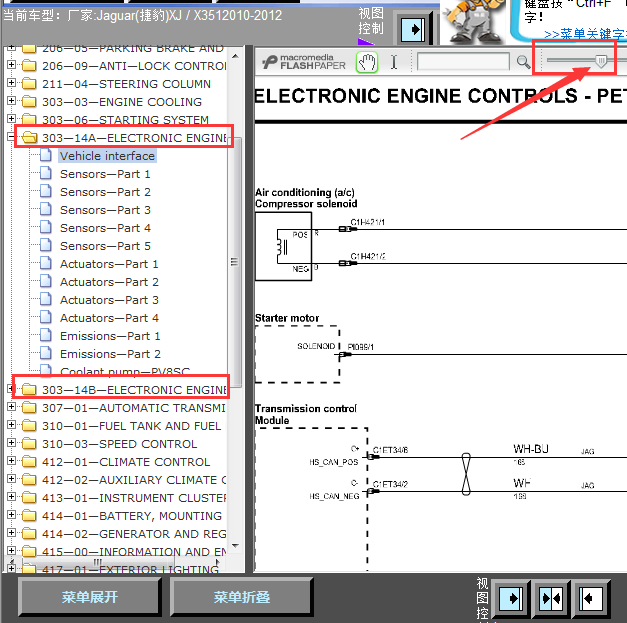This screenshot has width=627, height=623.
Task: Open Coolant pump—PV8SC diagram
Action: pyautogui.click(x=125, y=371)
